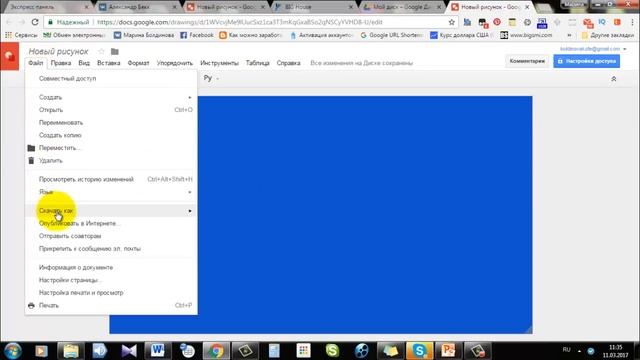Open the 'Справка' menu
This screenshot has width=640, height=360.
(x=289, y=63)
